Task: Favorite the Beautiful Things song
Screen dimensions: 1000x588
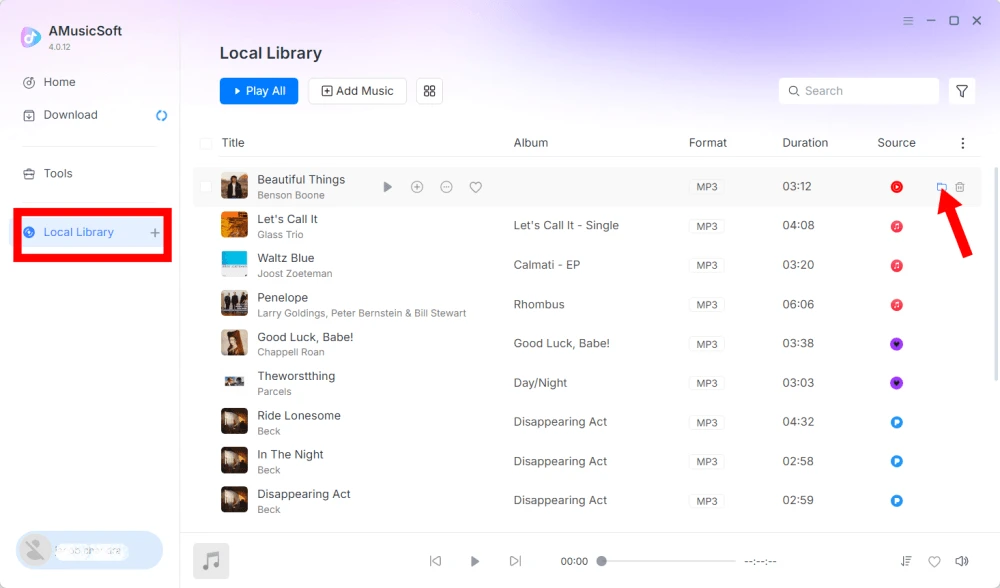Action: (476, 187)
